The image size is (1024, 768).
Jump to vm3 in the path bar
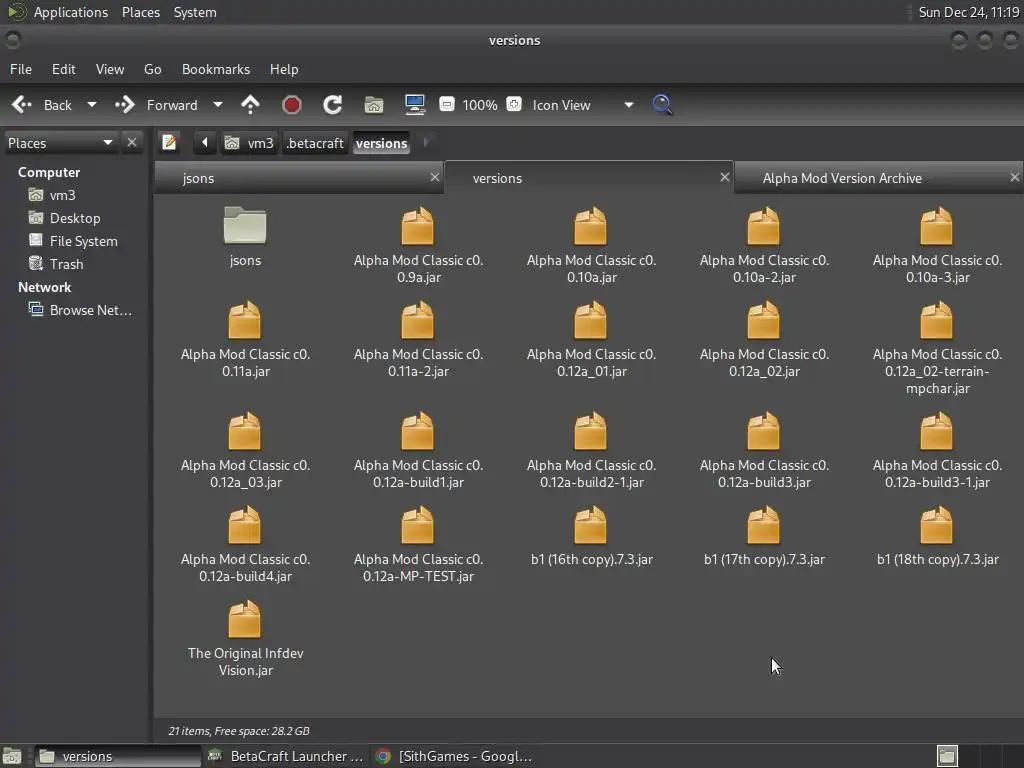(x=249, y=142)
